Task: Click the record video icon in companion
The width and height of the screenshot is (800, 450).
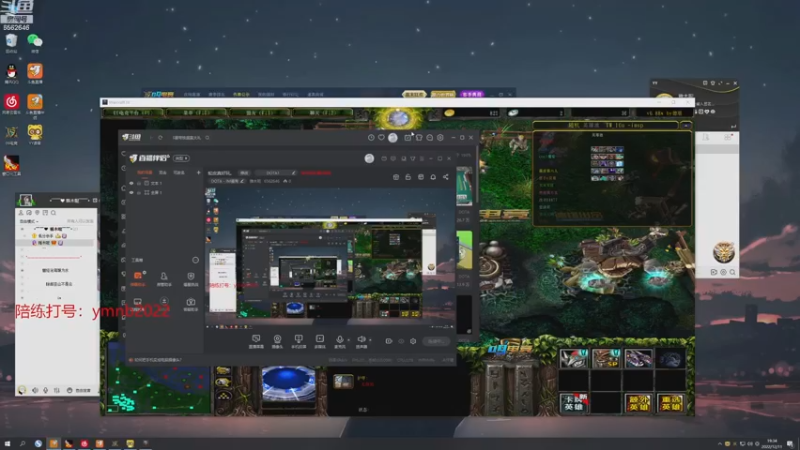Action: click(389, 341)
